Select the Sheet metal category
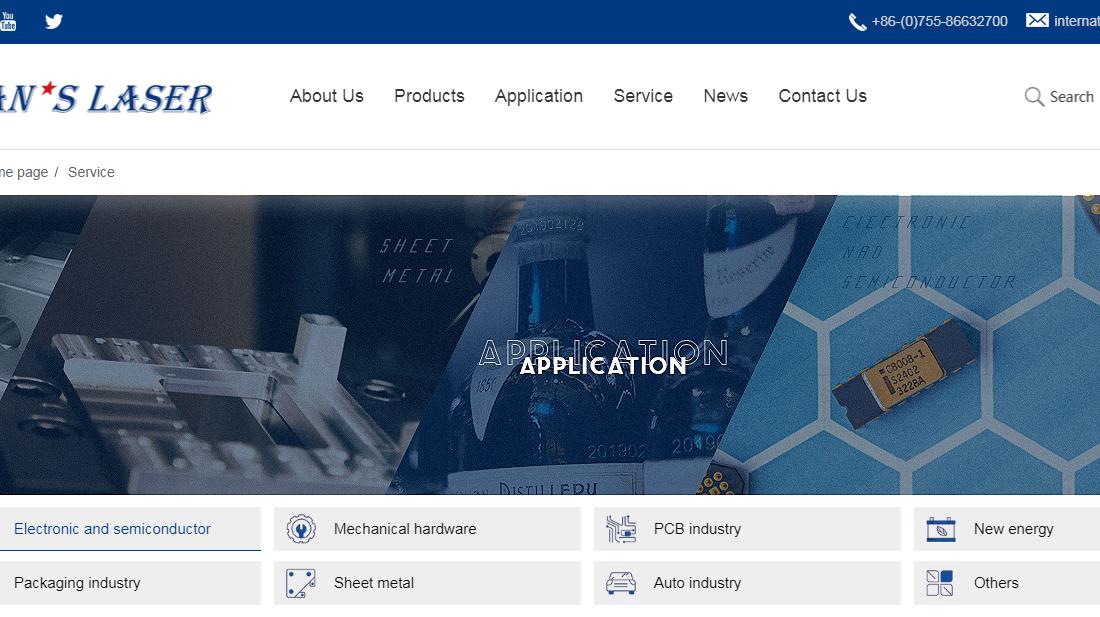The height and width of the screenshot is (617, 1100). click(427, 583)
